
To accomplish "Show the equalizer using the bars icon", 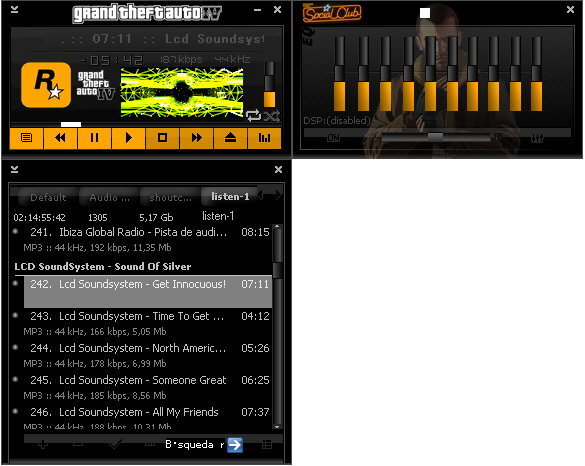I will tap(264, 138).
